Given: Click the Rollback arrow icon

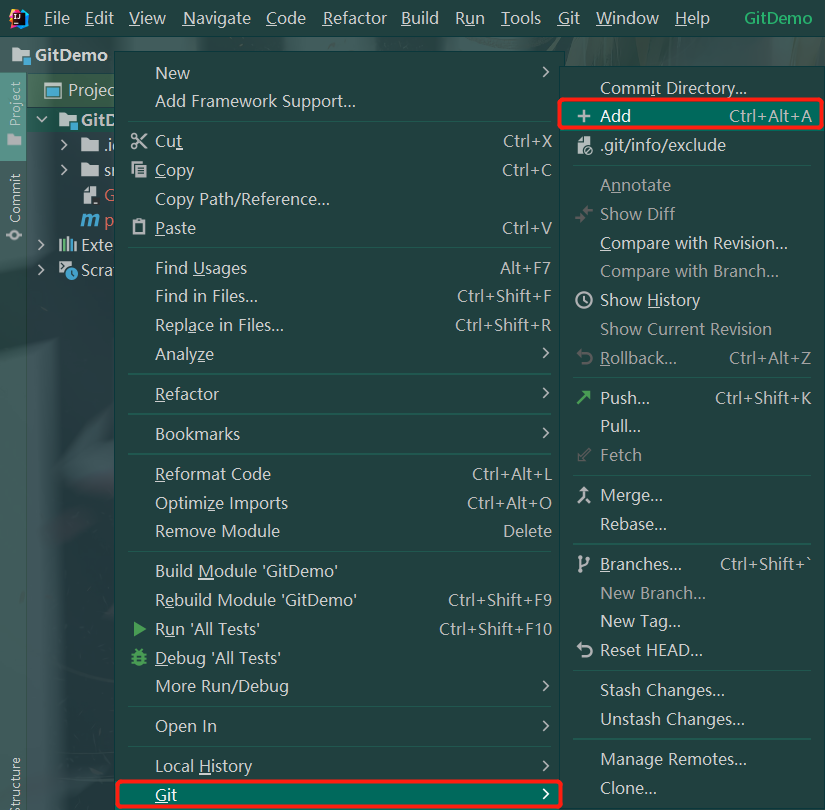Looking at the screenshot, I should click(584, 357).
